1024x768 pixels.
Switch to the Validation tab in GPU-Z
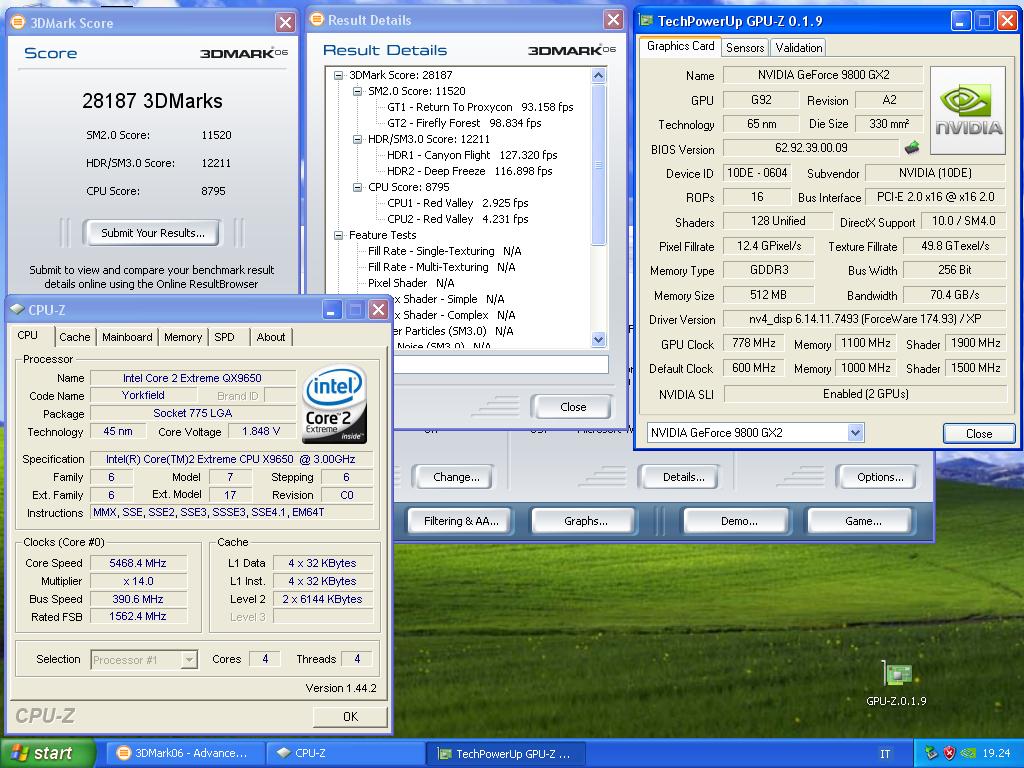(799, 48)
